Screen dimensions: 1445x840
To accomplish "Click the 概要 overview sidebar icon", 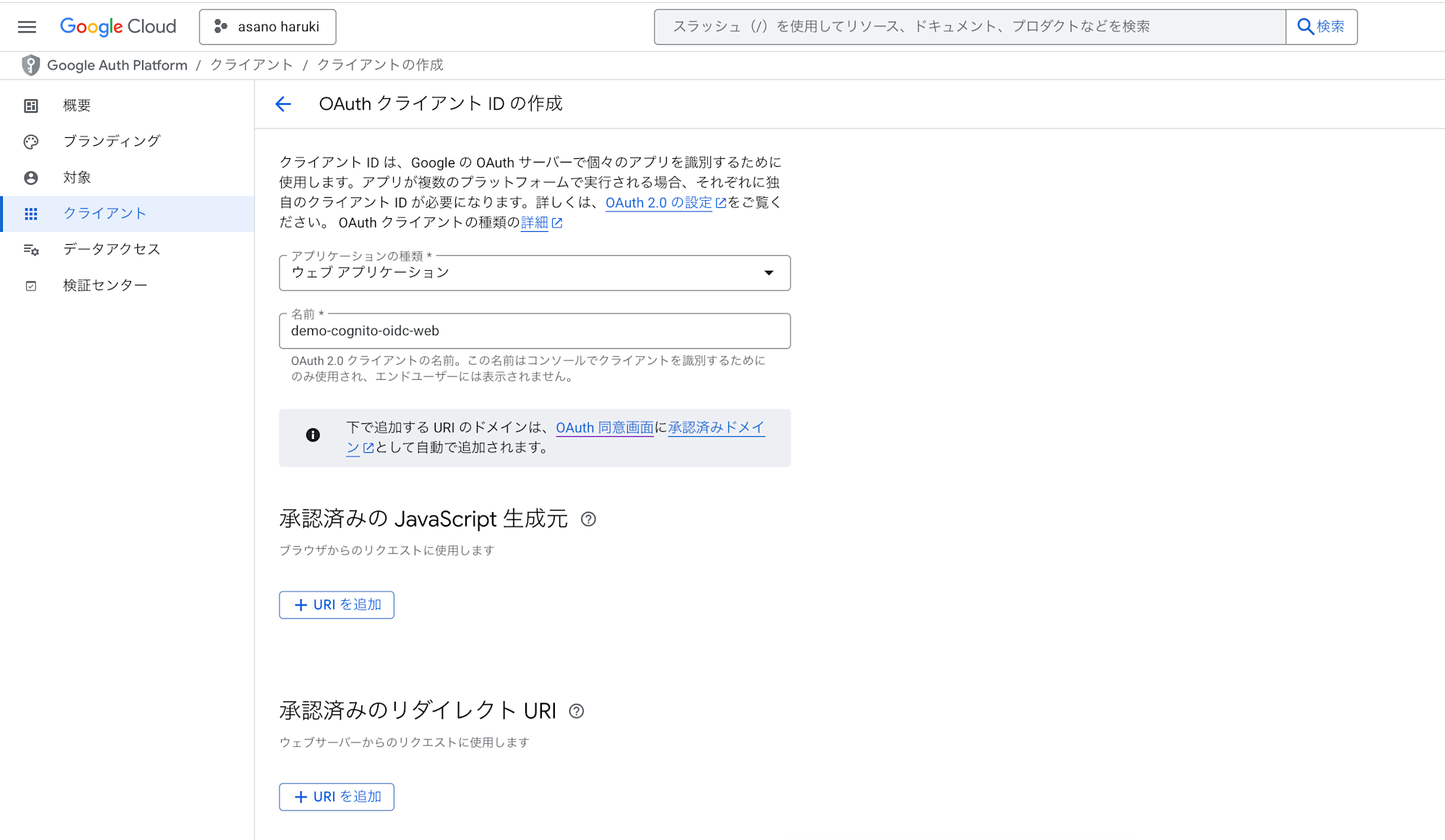I will click(31, 106).
